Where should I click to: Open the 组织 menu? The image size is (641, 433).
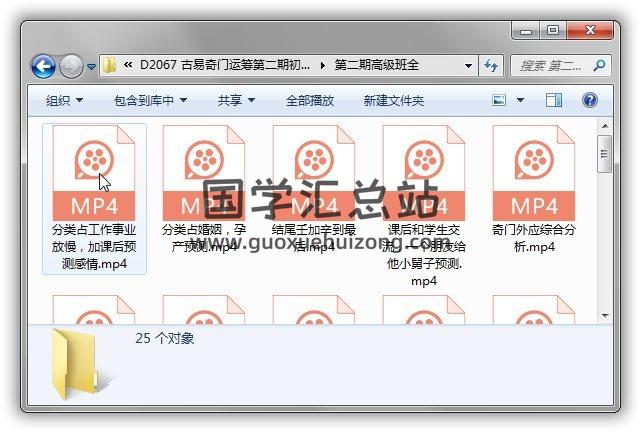coord(65,100)
